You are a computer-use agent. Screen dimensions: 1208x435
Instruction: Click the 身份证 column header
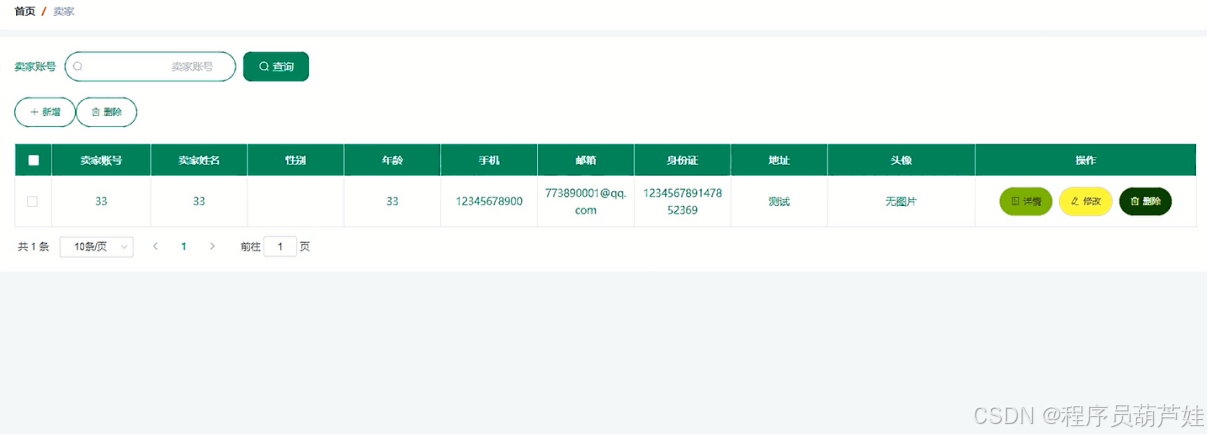tap(682, 160)
